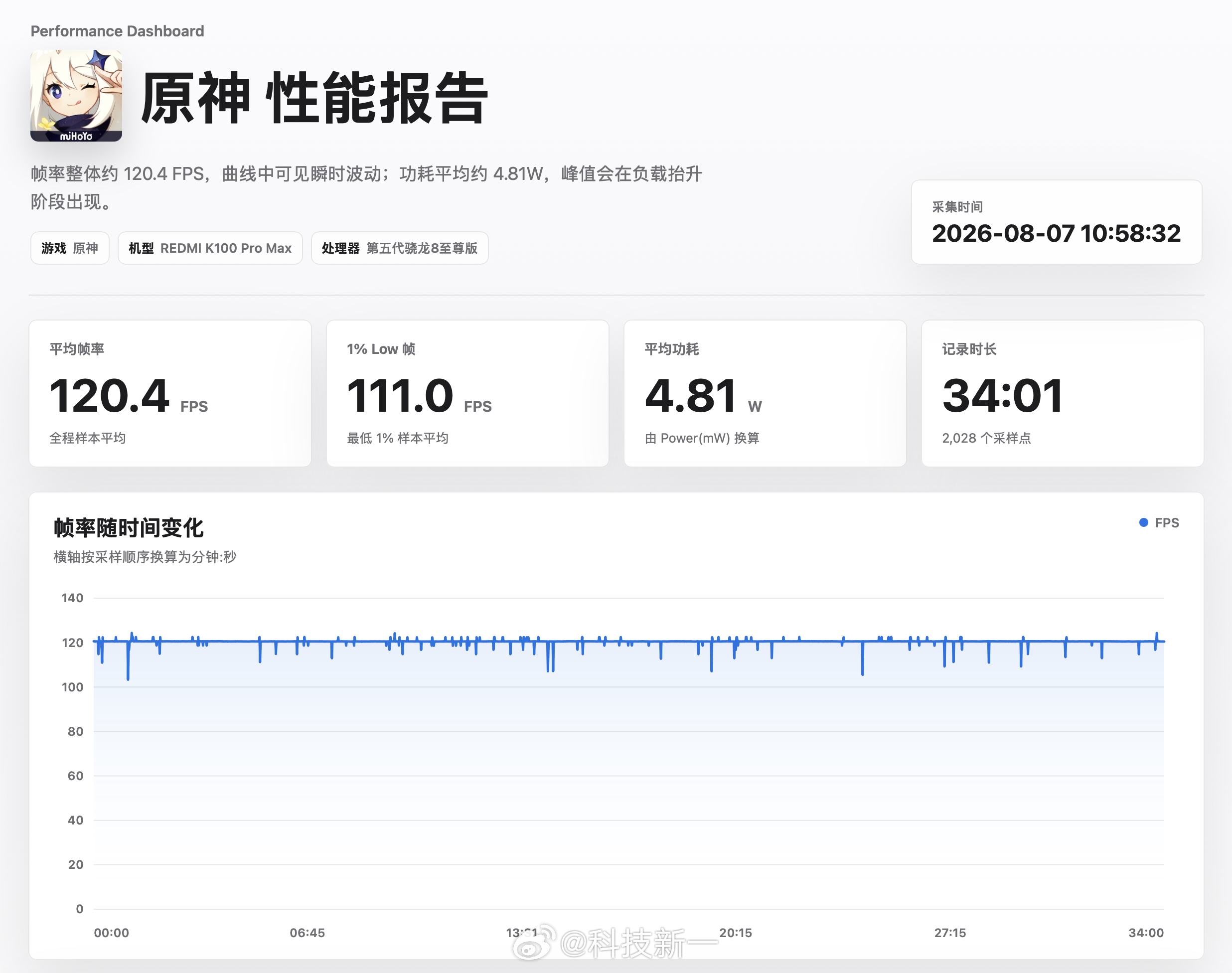Click the "采集时间" label
Image resolution: width=1232 pixels, height=973 pixels.
(957, 207)
